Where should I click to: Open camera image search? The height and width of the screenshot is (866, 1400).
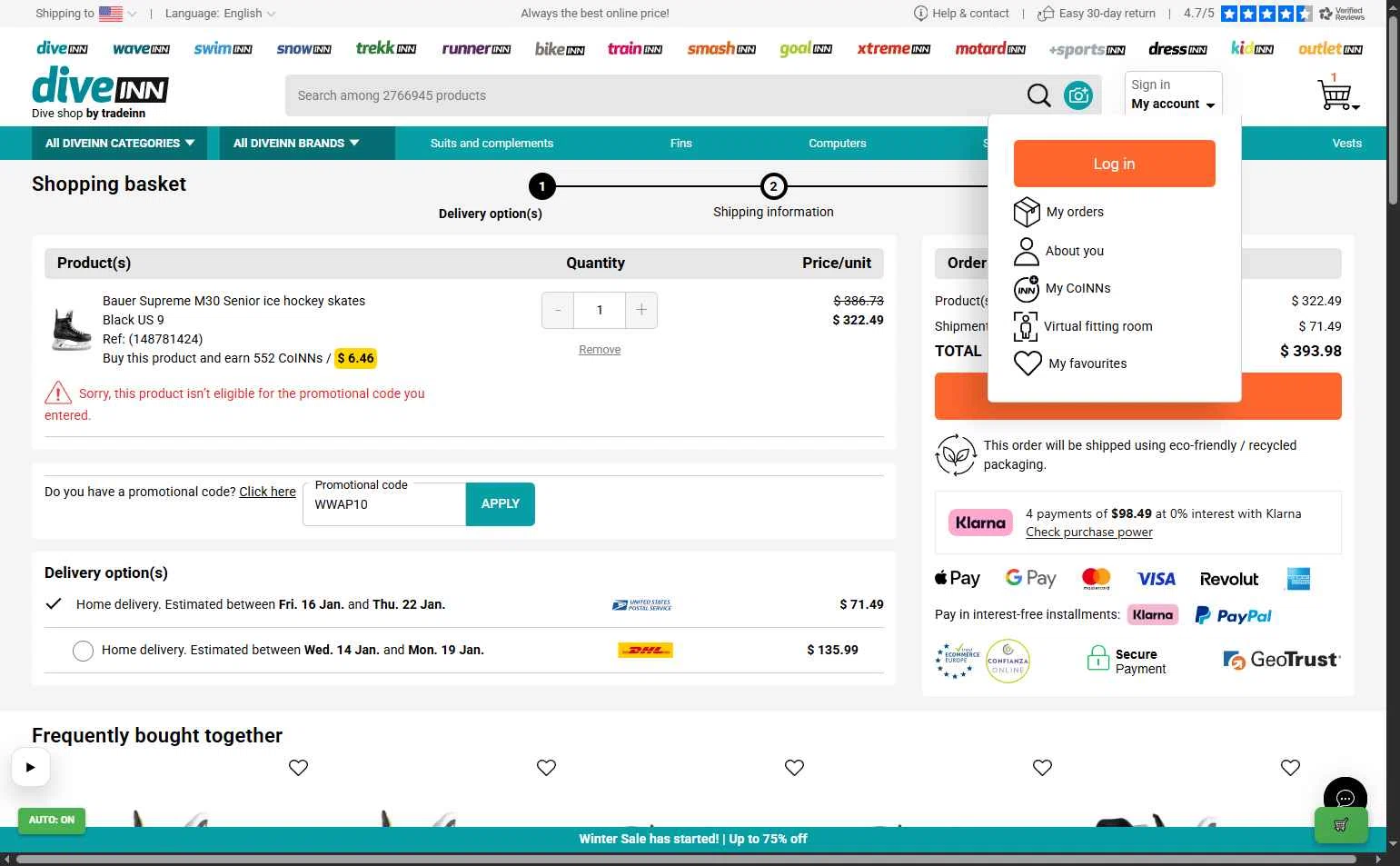click(x=1078, y=95)
